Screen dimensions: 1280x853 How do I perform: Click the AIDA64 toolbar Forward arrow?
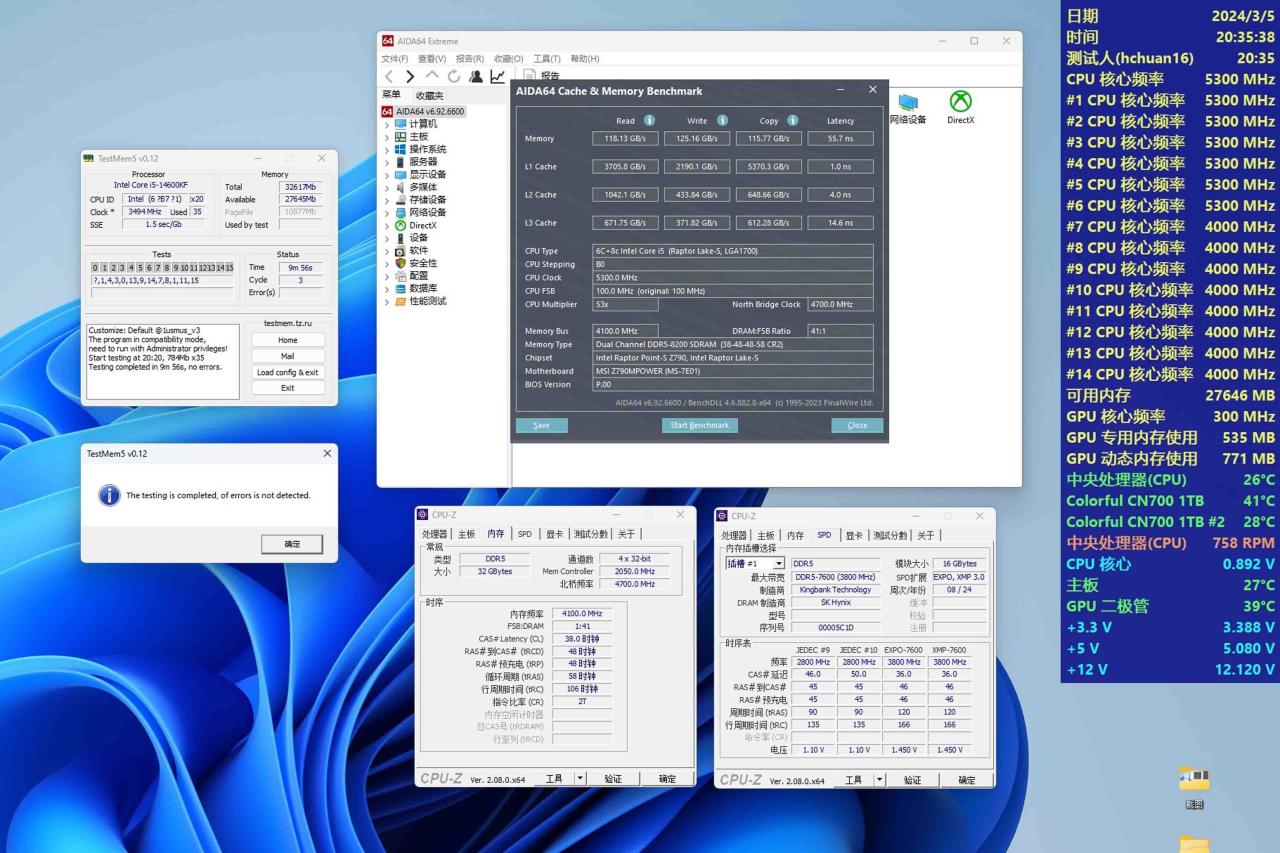coord(410,77)
